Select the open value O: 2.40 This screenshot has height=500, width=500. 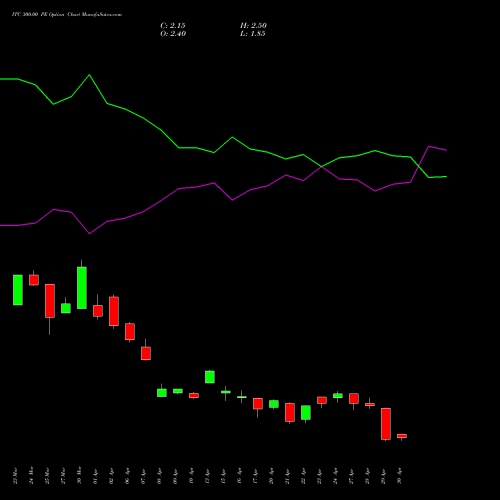173,34
